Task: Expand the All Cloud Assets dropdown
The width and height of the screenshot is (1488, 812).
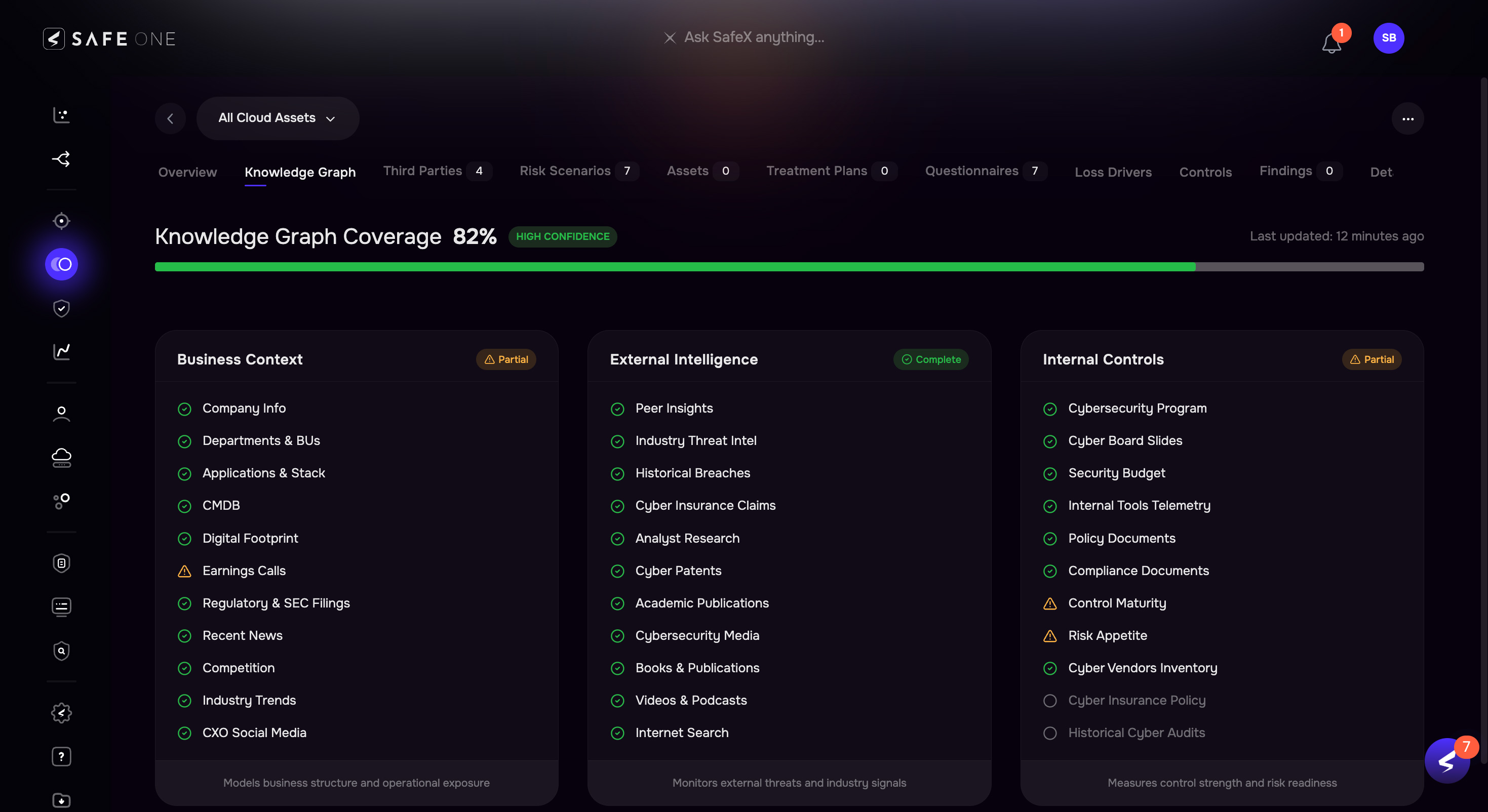Action: tap(277, 118)
